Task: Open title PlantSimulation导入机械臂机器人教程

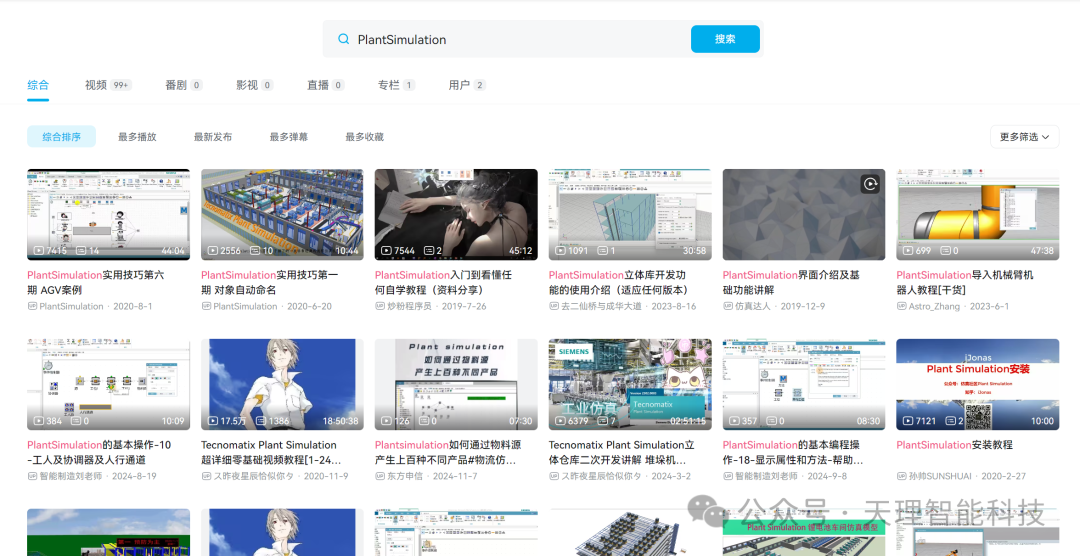Action: pos(965,282)
